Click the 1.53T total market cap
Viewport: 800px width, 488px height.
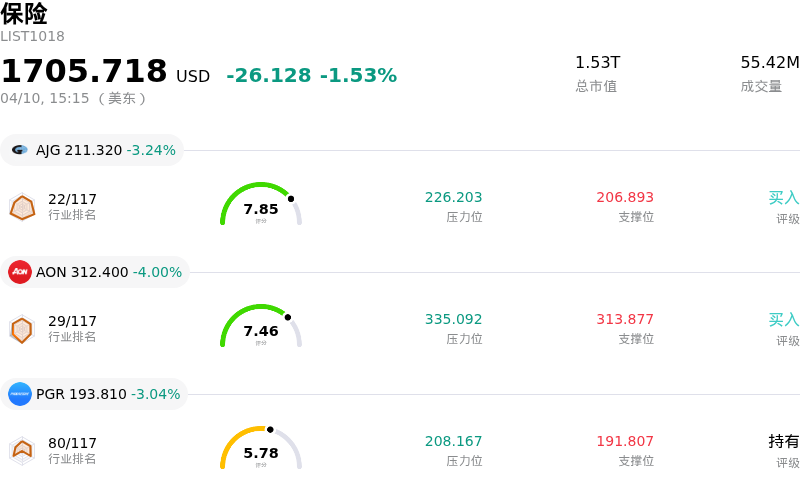[x=597, y=63]
